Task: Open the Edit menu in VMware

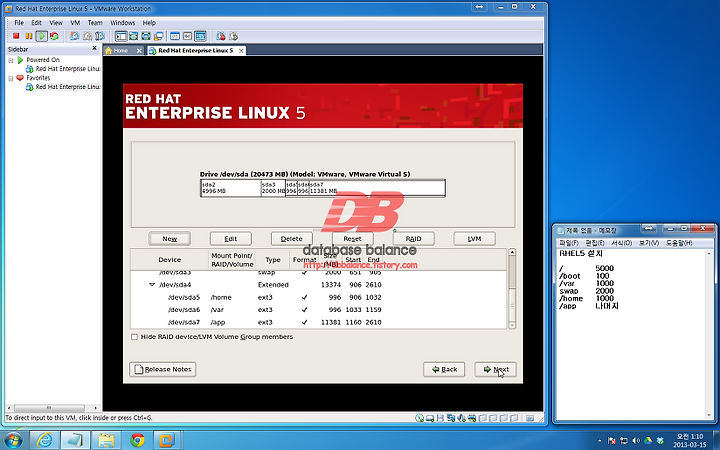Action: [36, 22]
